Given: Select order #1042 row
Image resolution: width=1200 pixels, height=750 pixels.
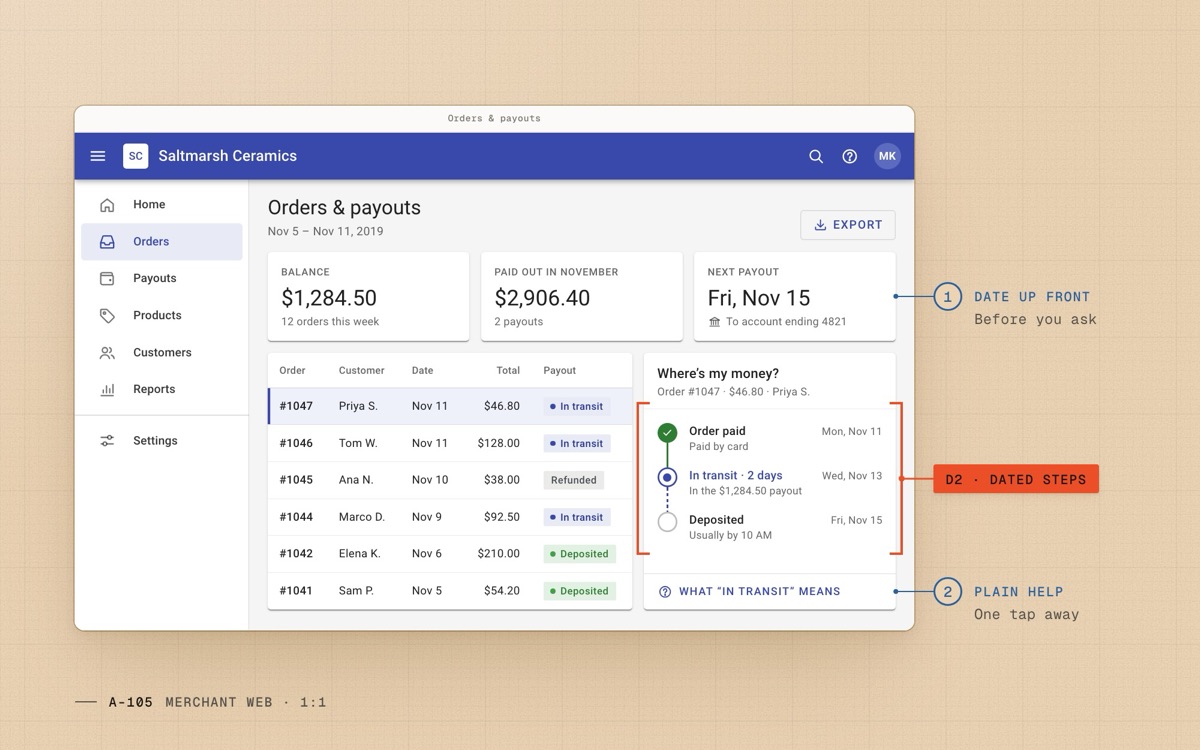Looking at the screenshot, I should pyautogui.click(x=450, y=554).
